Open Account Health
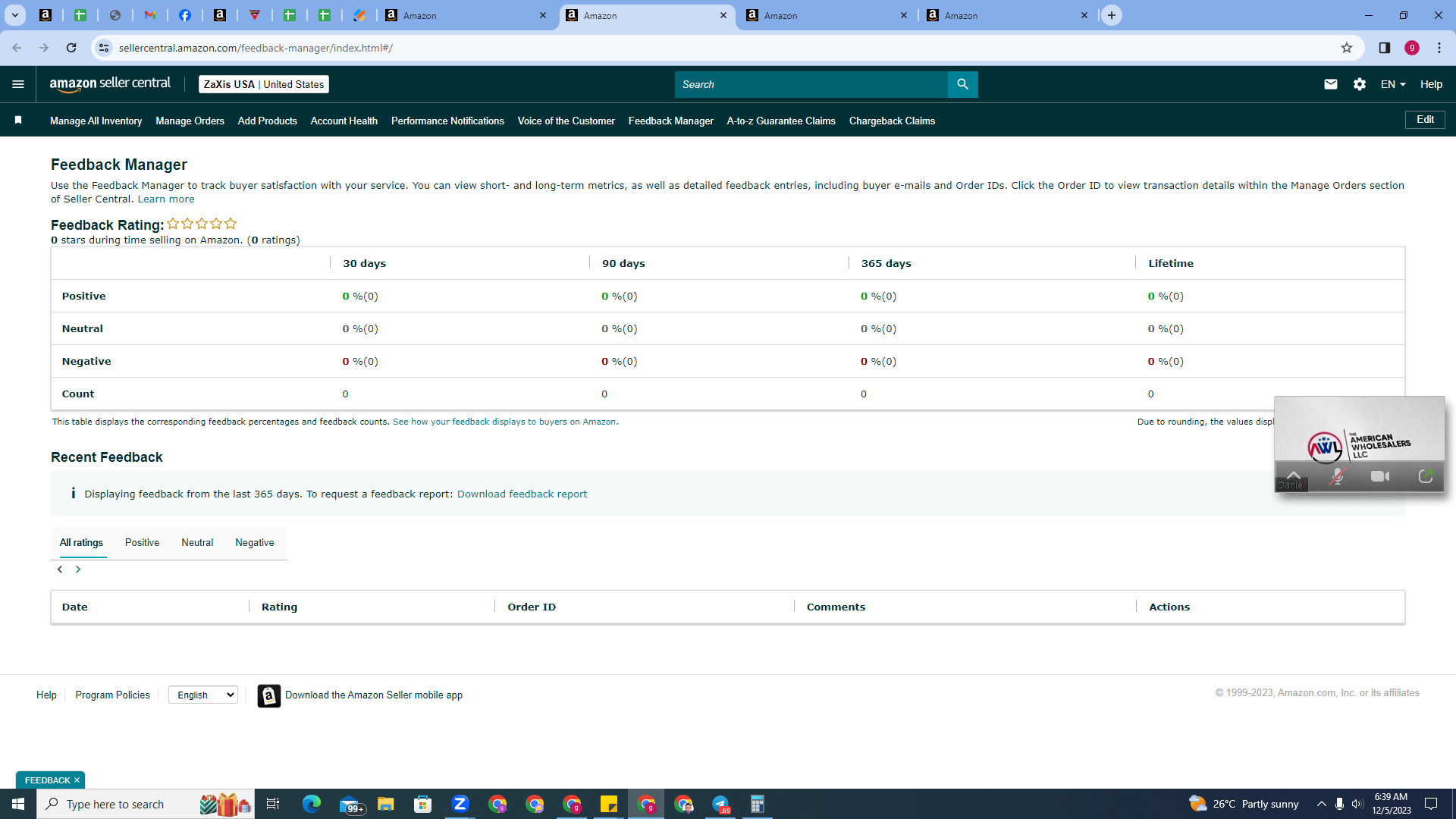 [x=344, y=121]
